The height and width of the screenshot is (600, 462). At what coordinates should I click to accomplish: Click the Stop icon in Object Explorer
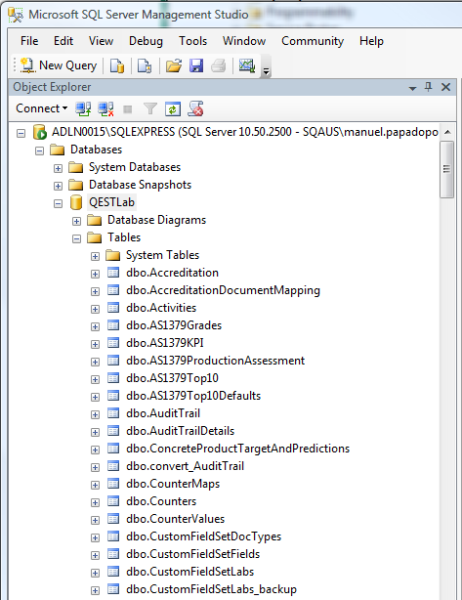click(x=127, y=110)
